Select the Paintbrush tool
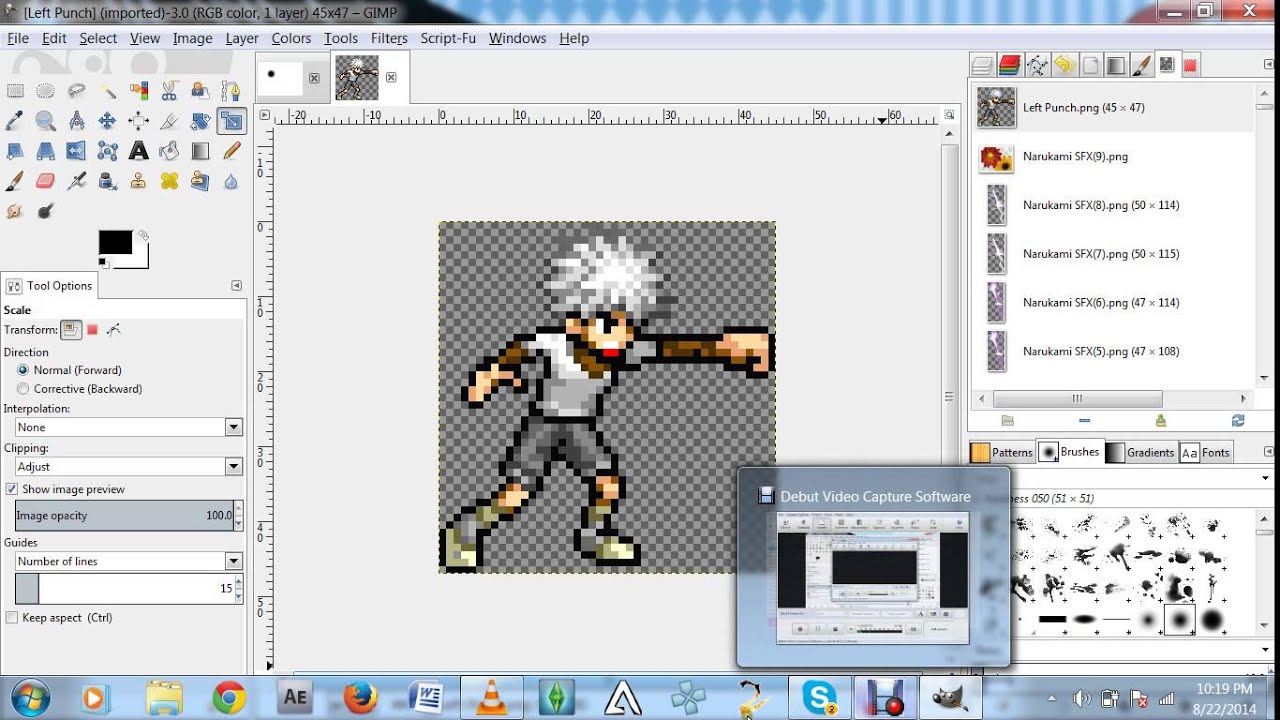The height and width of the screenshot is (720, 1280). tap(15, 181)
